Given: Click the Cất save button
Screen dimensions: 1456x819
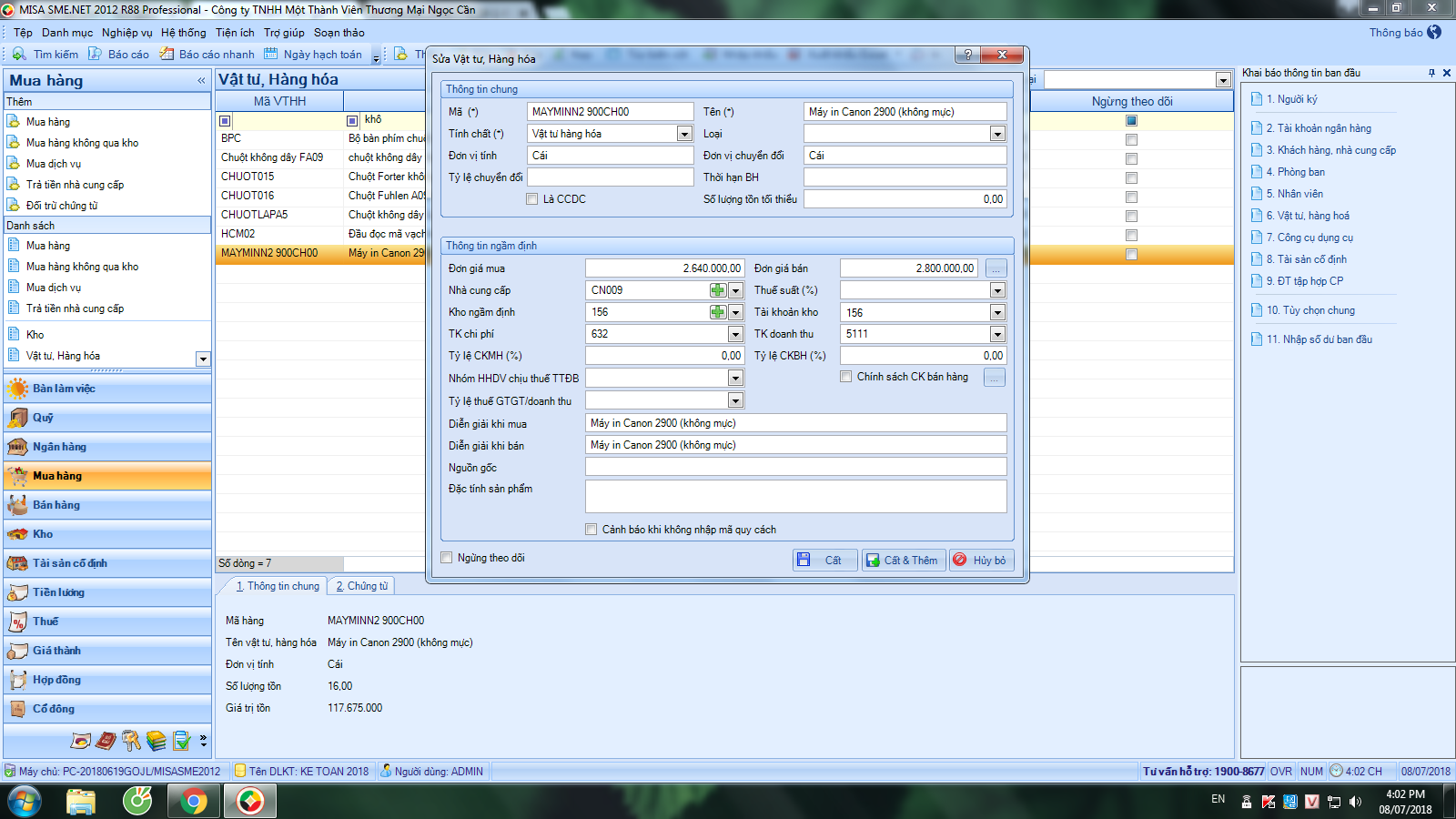Looking at the screenshot, I should click(x=824, y=560).
